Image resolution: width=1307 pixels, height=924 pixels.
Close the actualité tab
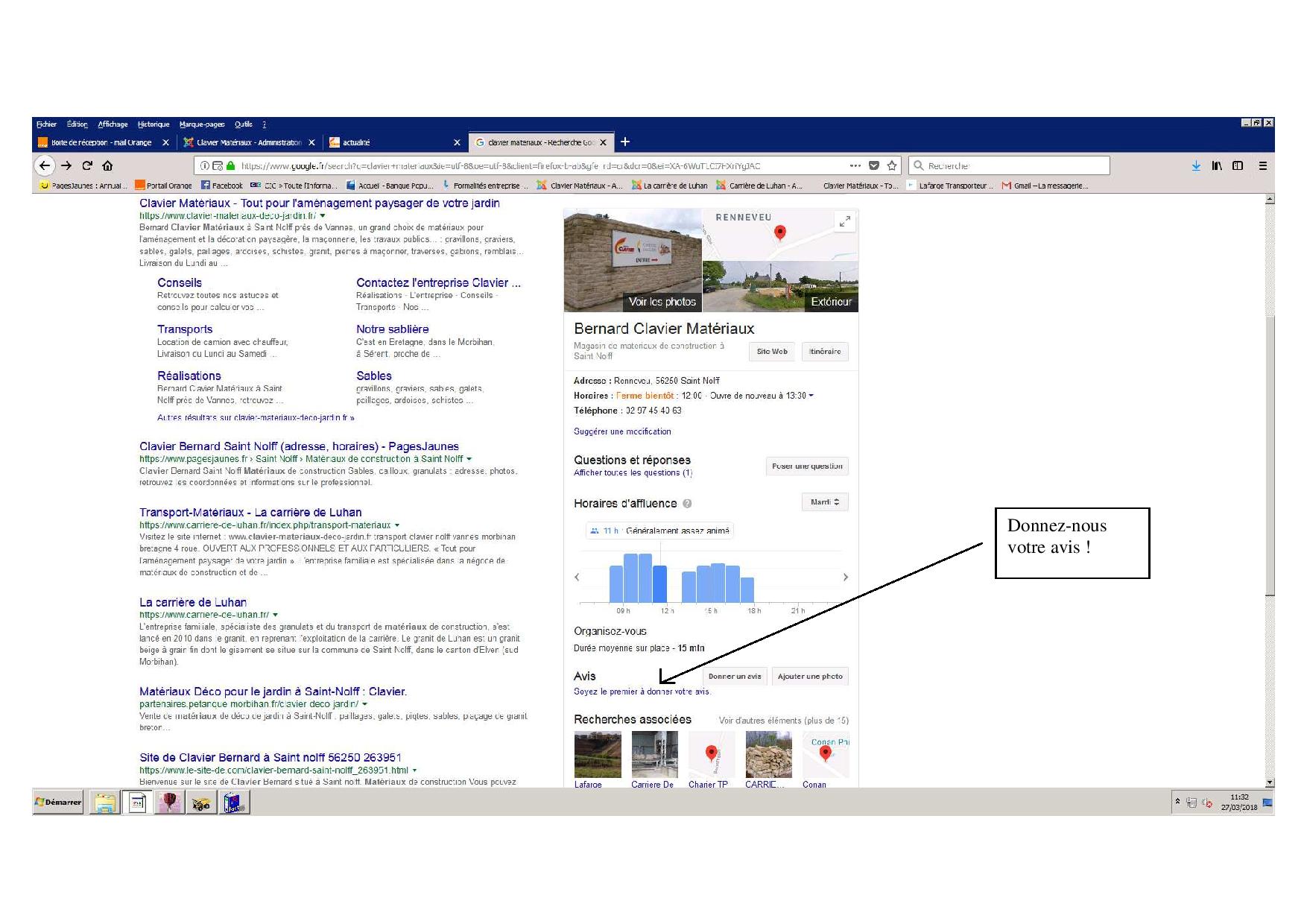[457, 142]
